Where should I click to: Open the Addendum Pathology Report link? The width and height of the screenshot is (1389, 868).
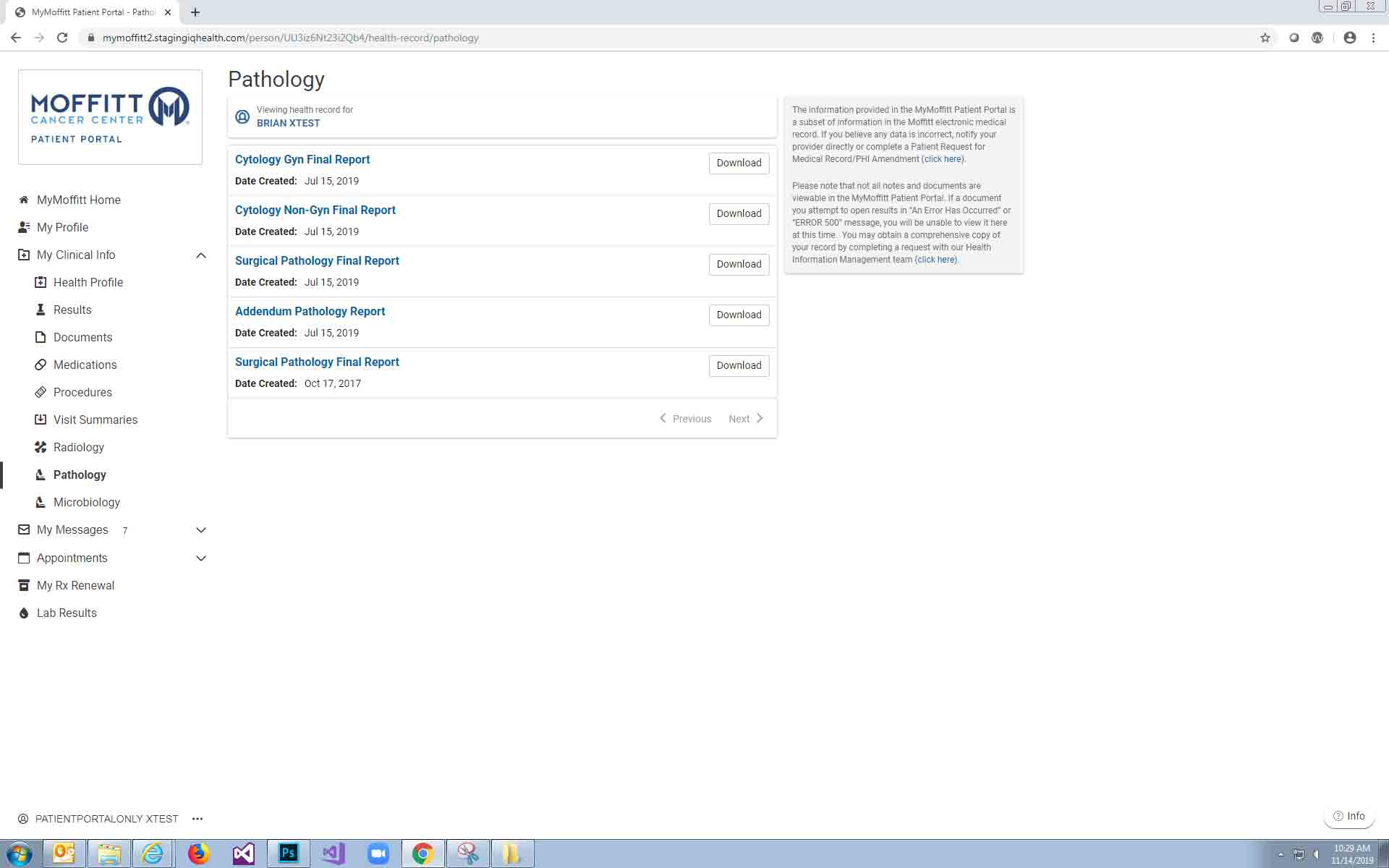[x=310, y=311]
